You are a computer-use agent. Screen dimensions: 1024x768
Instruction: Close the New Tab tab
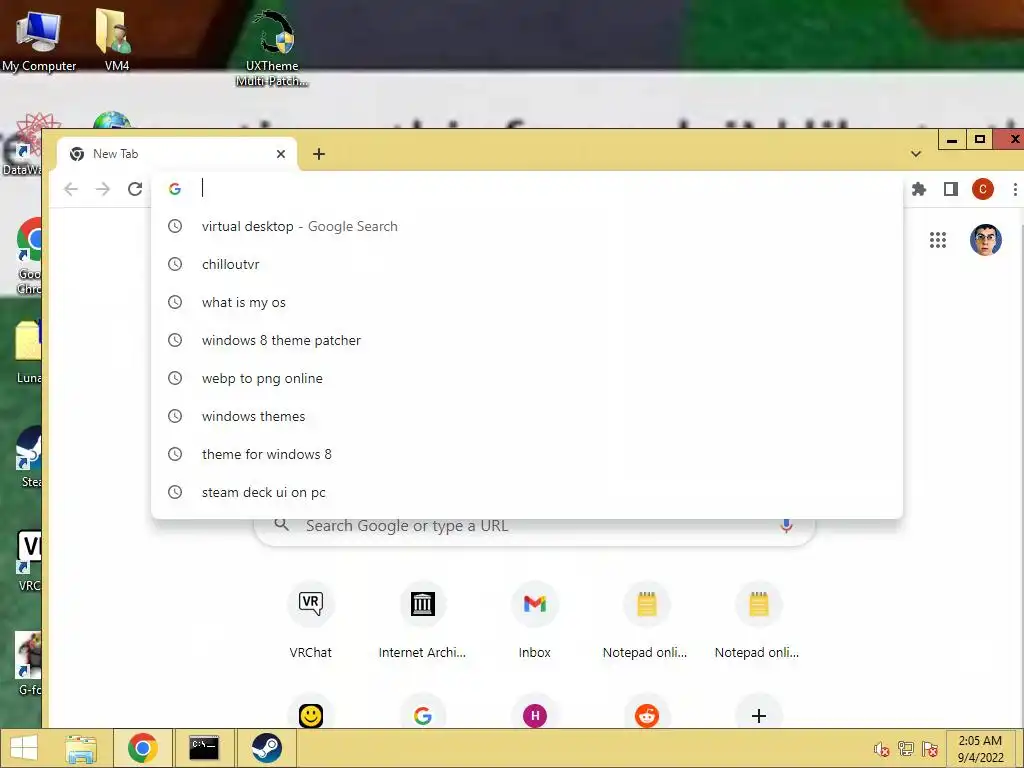pyautogui.click(x=281, y=154)
